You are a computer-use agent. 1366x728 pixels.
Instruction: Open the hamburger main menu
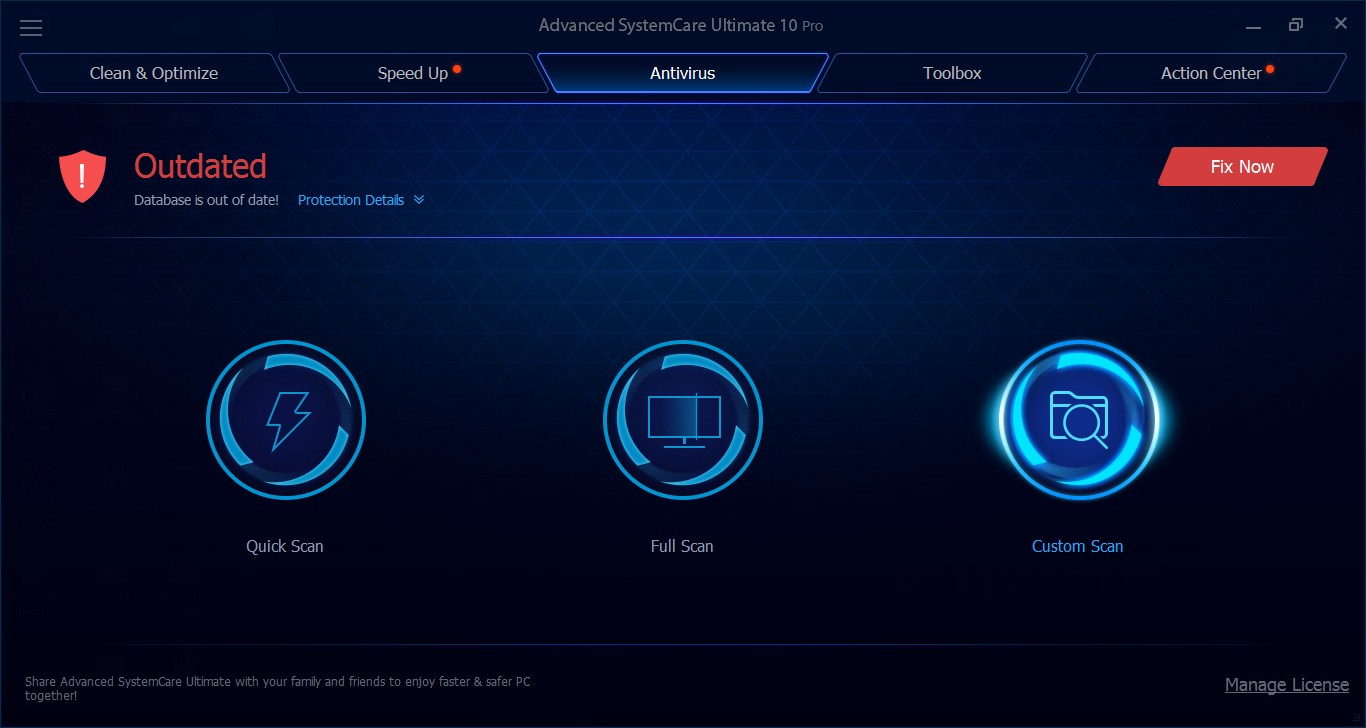pos(31,26)
